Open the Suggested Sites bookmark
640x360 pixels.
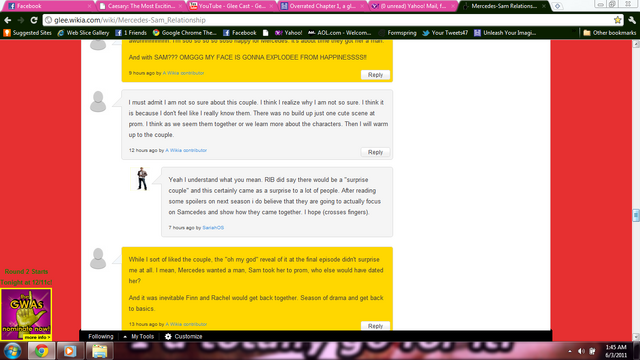(28, 33)
